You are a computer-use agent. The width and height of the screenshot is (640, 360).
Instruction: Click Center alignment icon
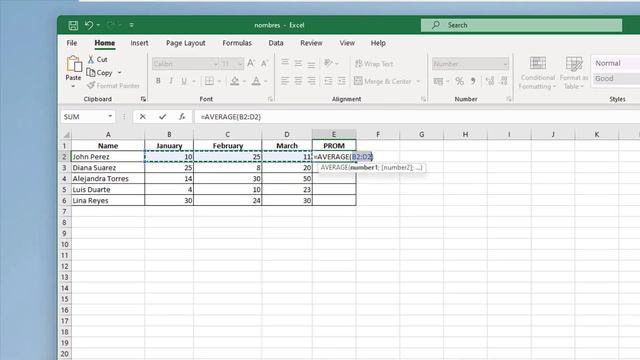pos(298,81)
